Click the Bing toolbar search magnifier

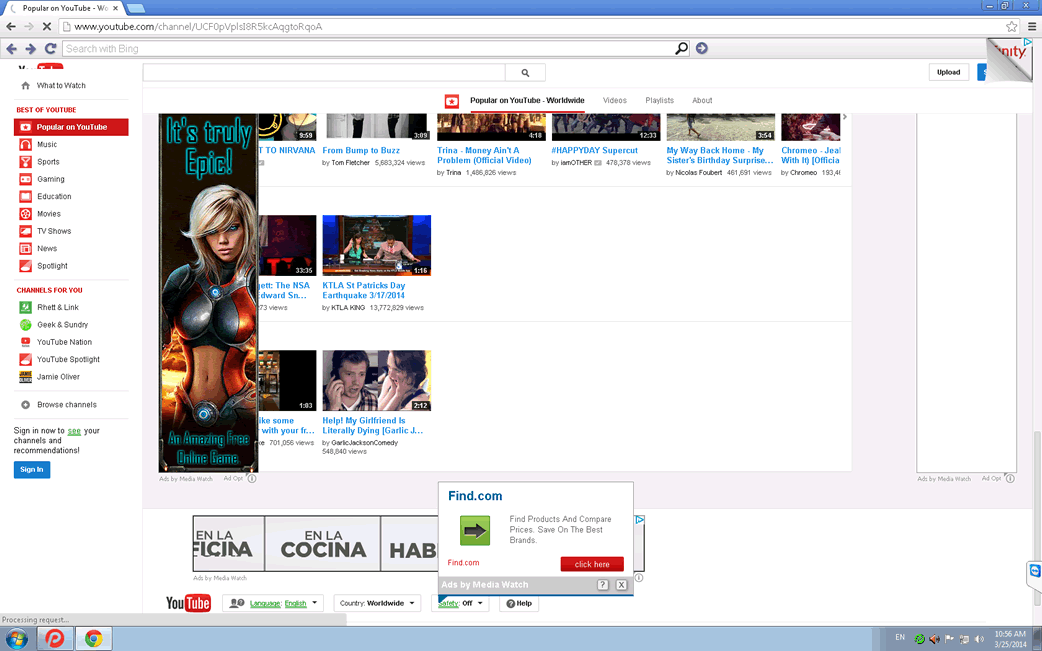(x=682, y=48)
